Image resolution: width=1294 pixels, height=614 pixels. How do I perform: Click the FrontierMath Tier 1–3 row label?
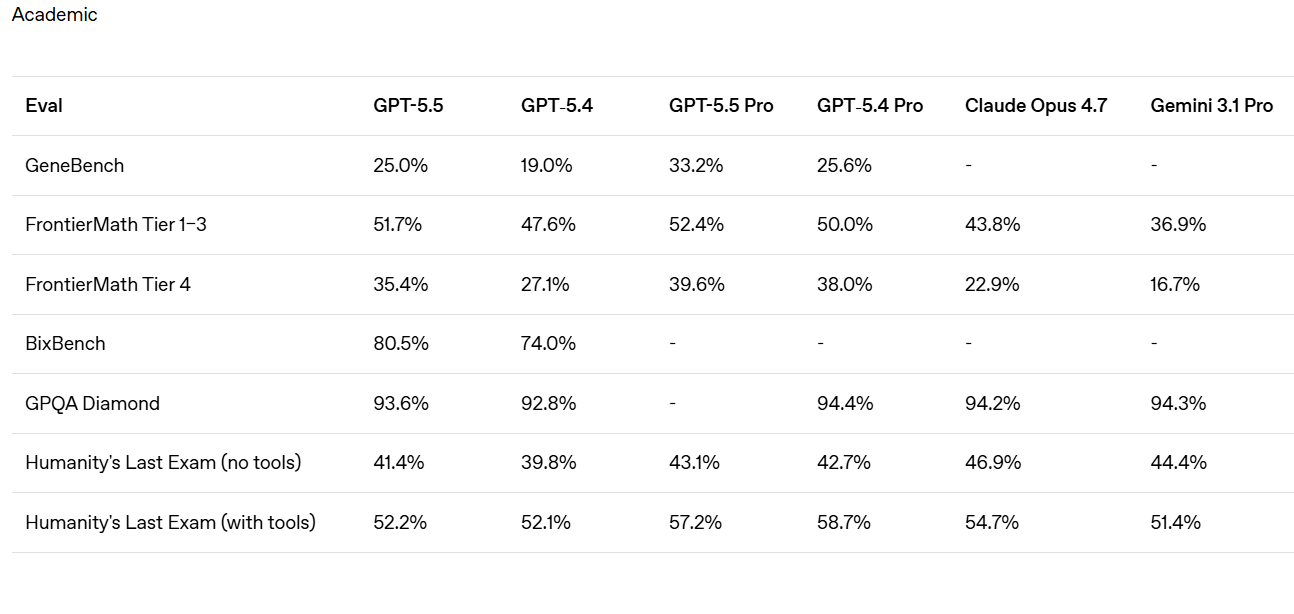(116, 225)
